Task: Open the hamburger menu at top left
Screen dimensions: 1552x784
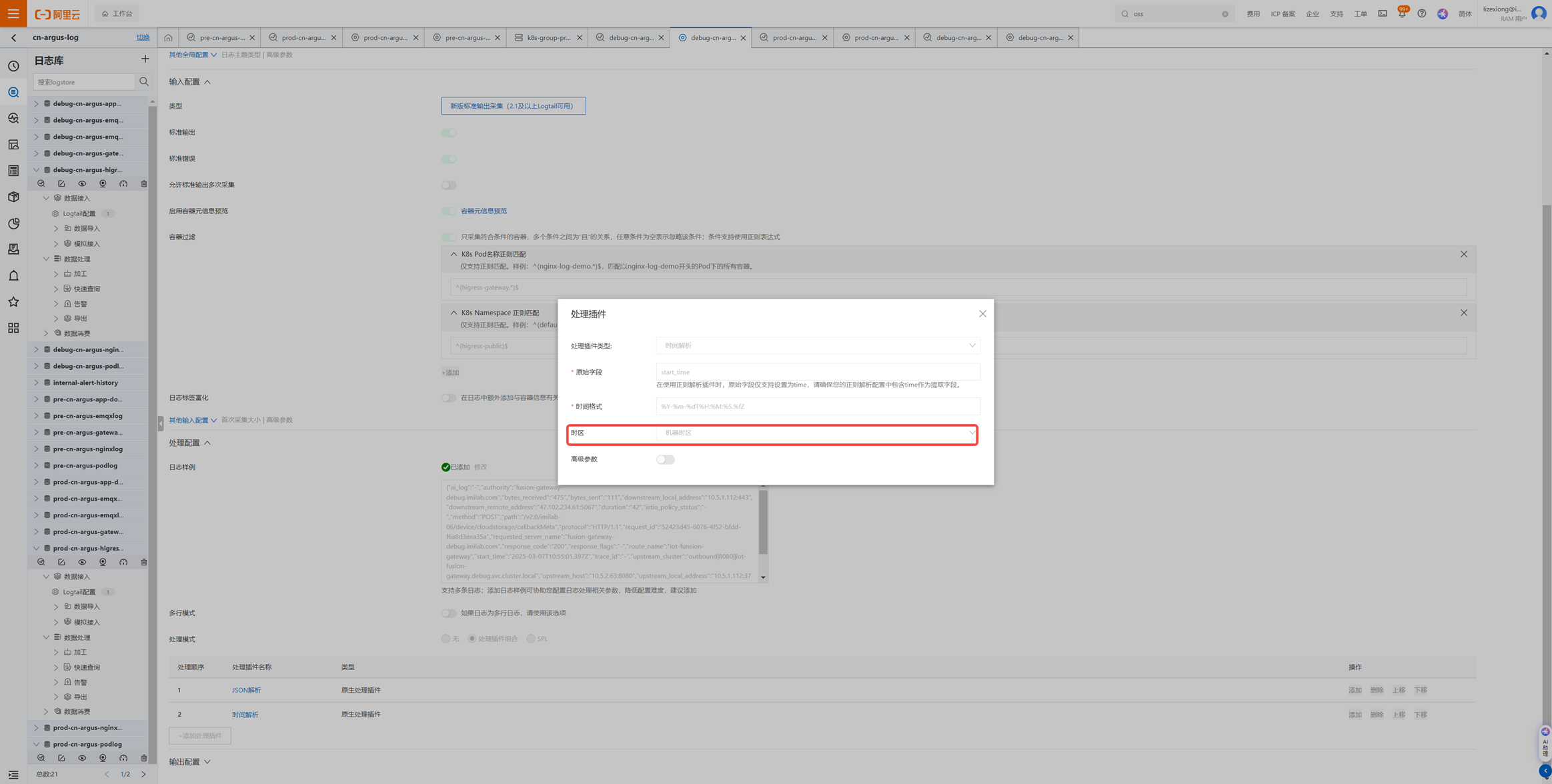Action: click(x=13, y=13)
